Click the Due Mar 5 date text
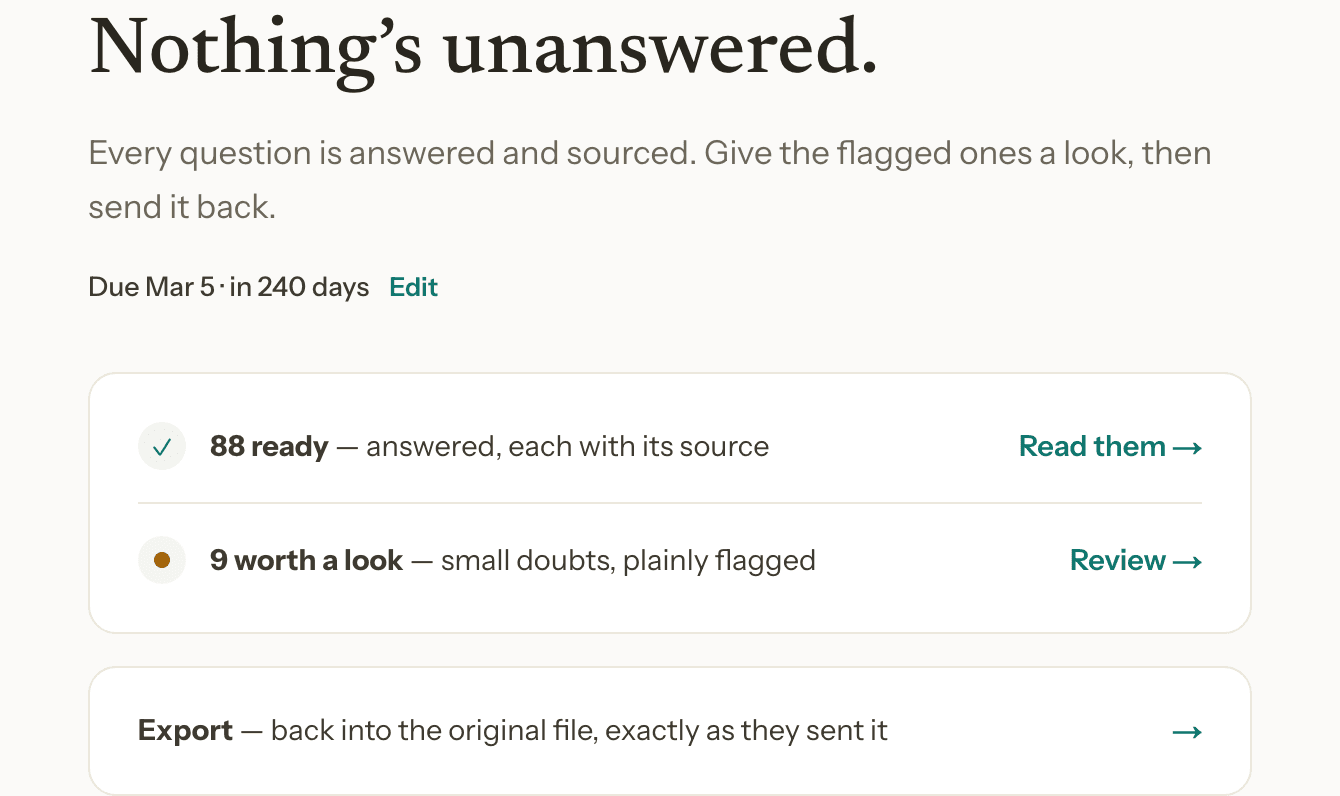Screen dimensions: 1340x796 pyautogui.click(x=152, y=287)
